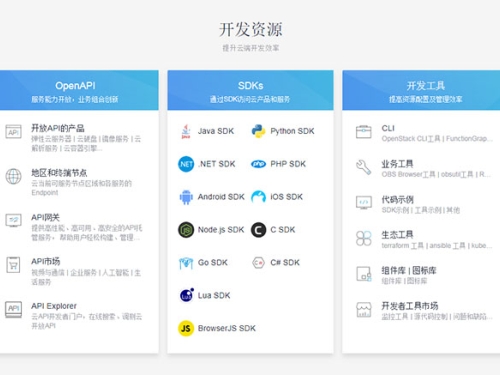The width and height of the screenshot is (500, 375).
Task: Go to the Python SDK link
Action: point(292,131)
